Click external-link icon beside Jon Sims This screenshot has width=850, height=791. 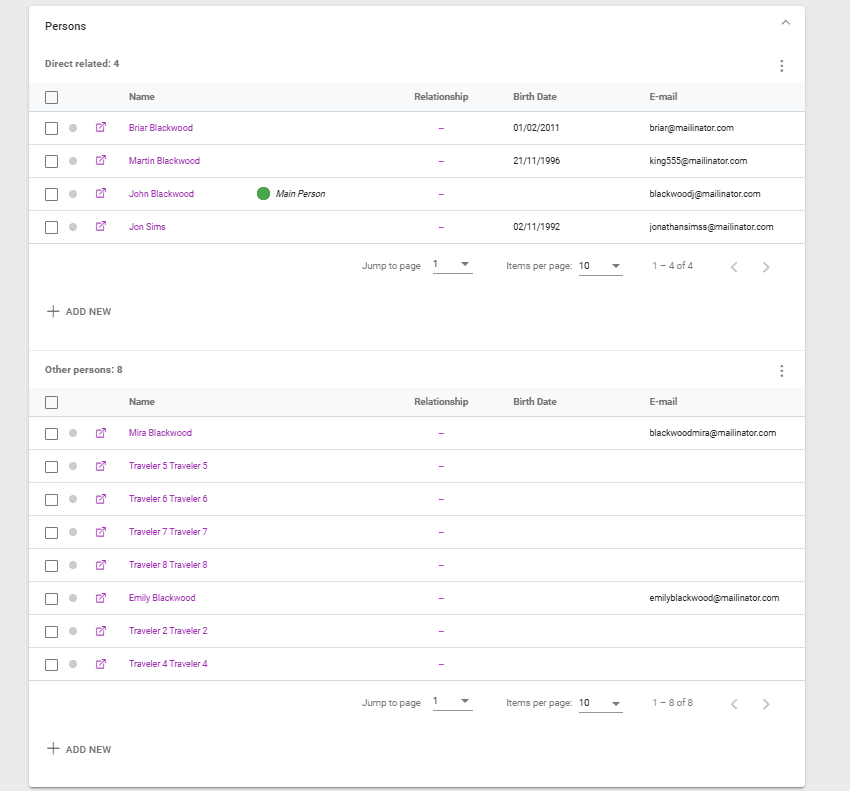tap(100, 227)
